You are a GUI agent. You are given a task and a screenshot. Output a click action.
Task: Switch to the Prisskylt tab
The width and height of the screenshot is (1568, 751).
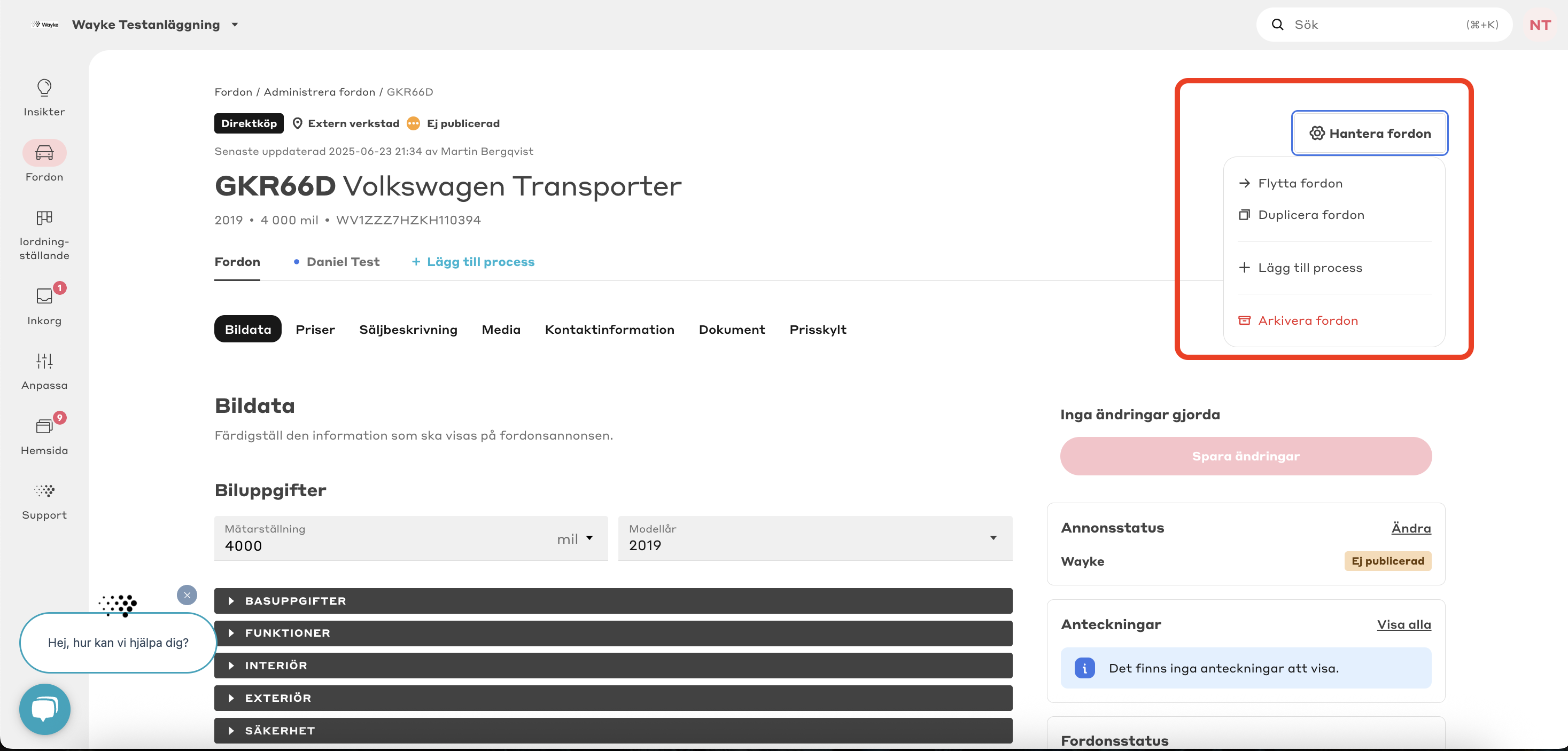818,329
